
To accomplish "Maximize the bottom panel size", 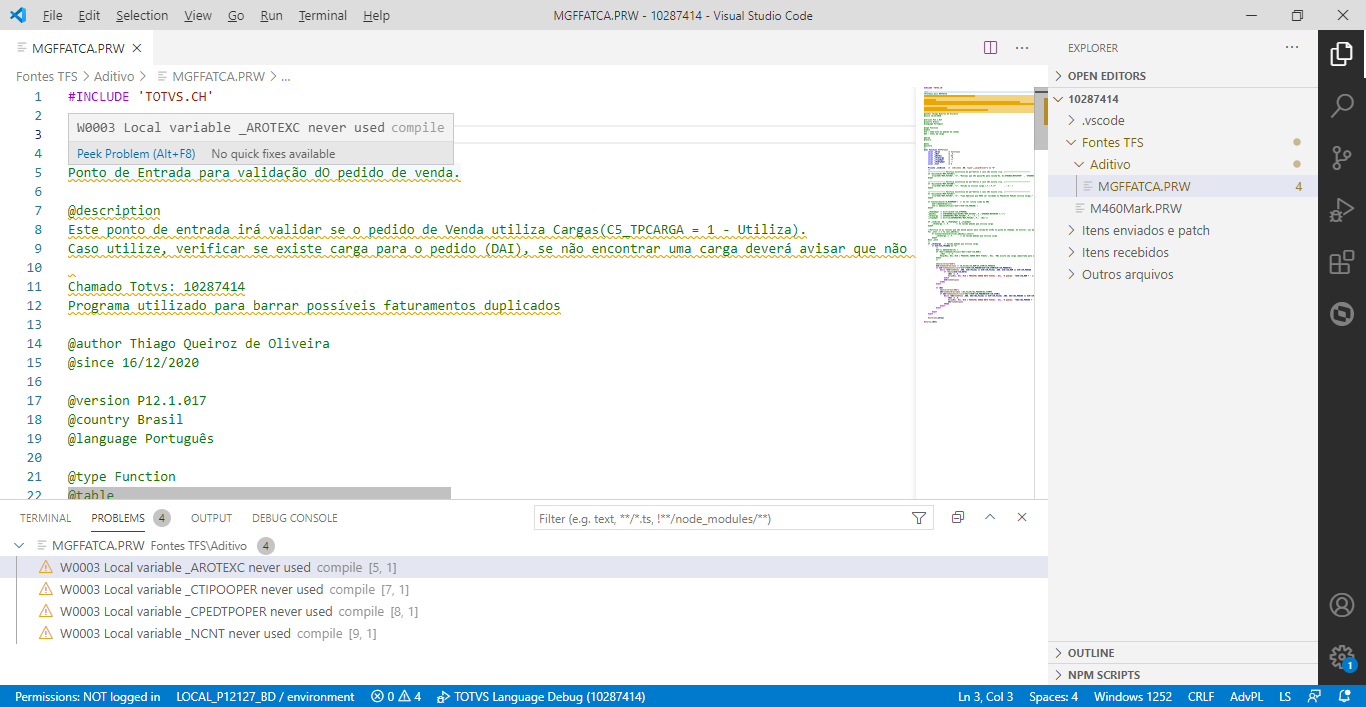I will click(x=990, y=518).
